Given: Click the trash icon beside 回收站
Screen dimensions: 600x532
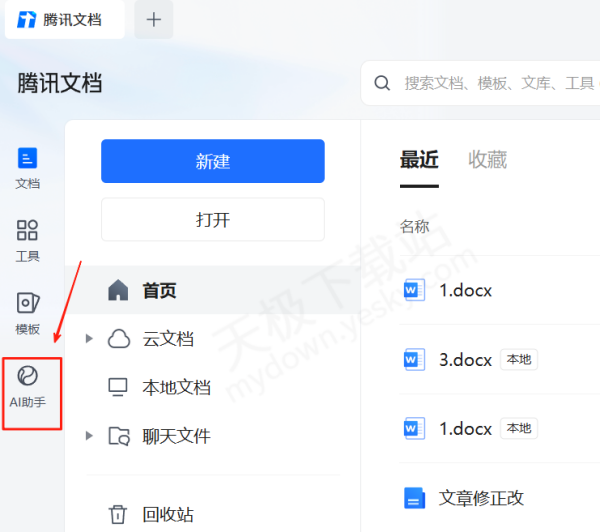Looking at the screenshot, I should click(118, 514).
